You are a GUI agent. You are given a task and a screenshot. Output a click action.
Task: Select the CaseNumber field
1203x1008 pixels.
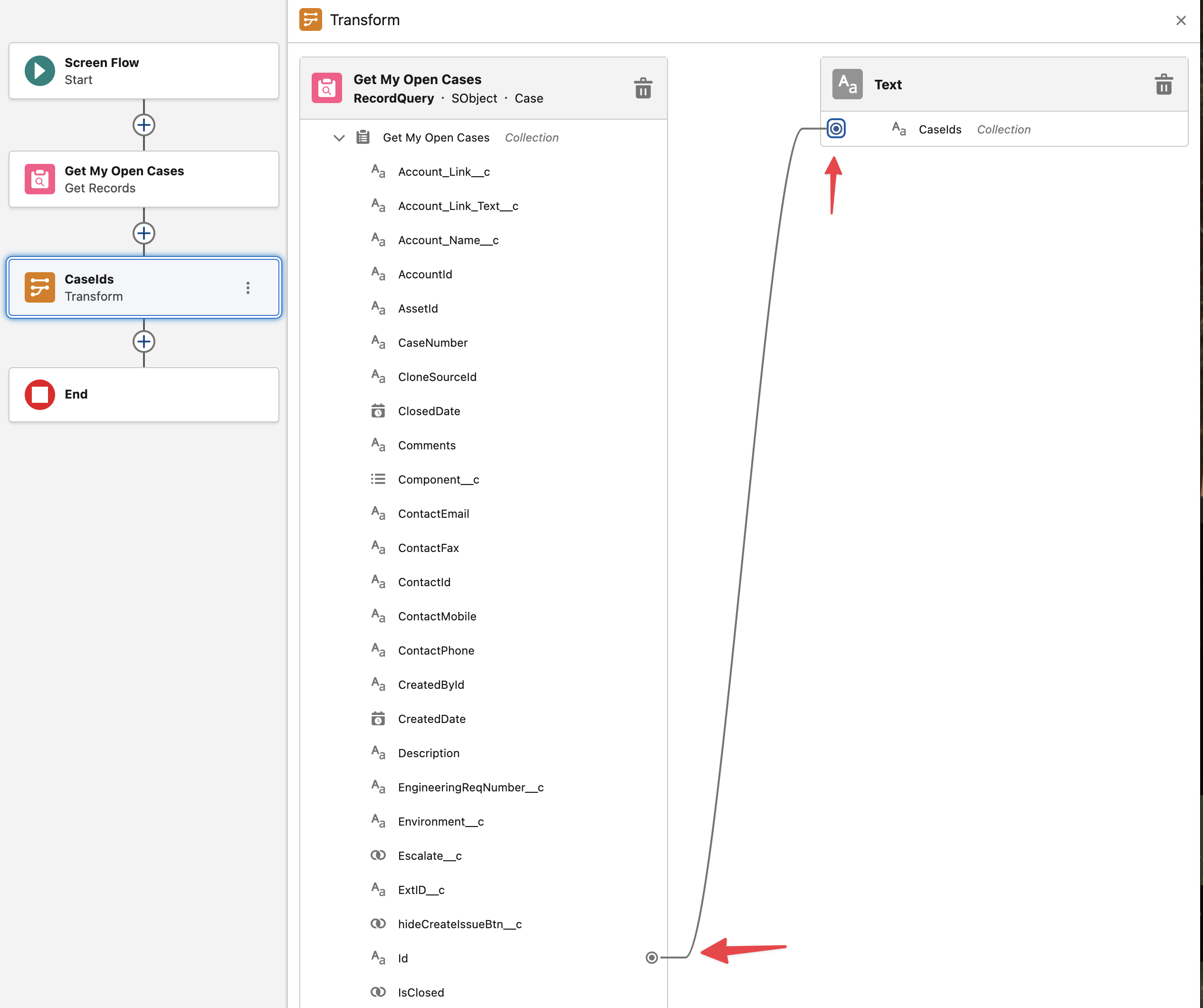click(x=432, y=342)
